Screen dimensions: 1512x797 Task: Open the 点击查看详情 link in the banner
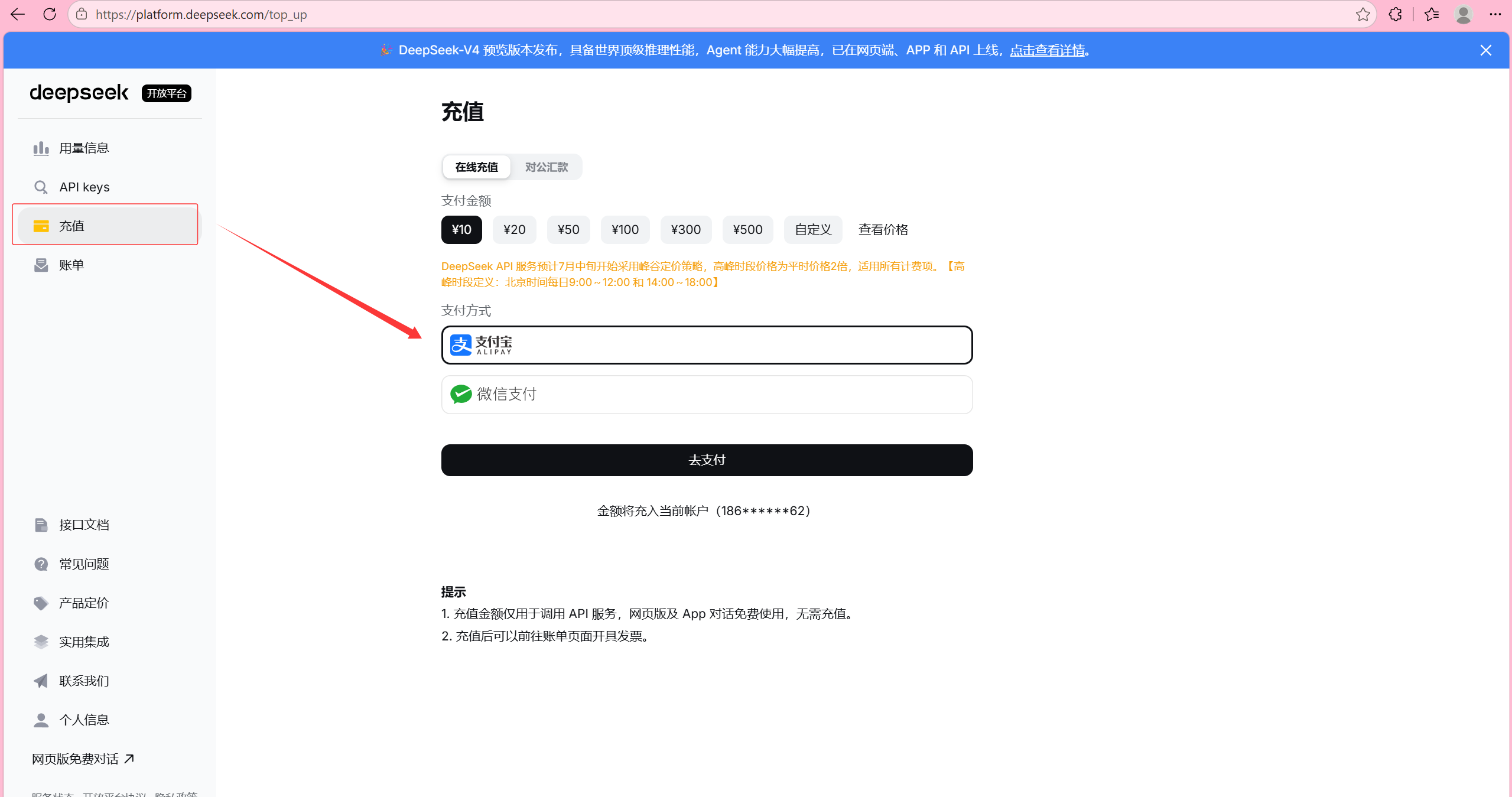[1048, 50]
